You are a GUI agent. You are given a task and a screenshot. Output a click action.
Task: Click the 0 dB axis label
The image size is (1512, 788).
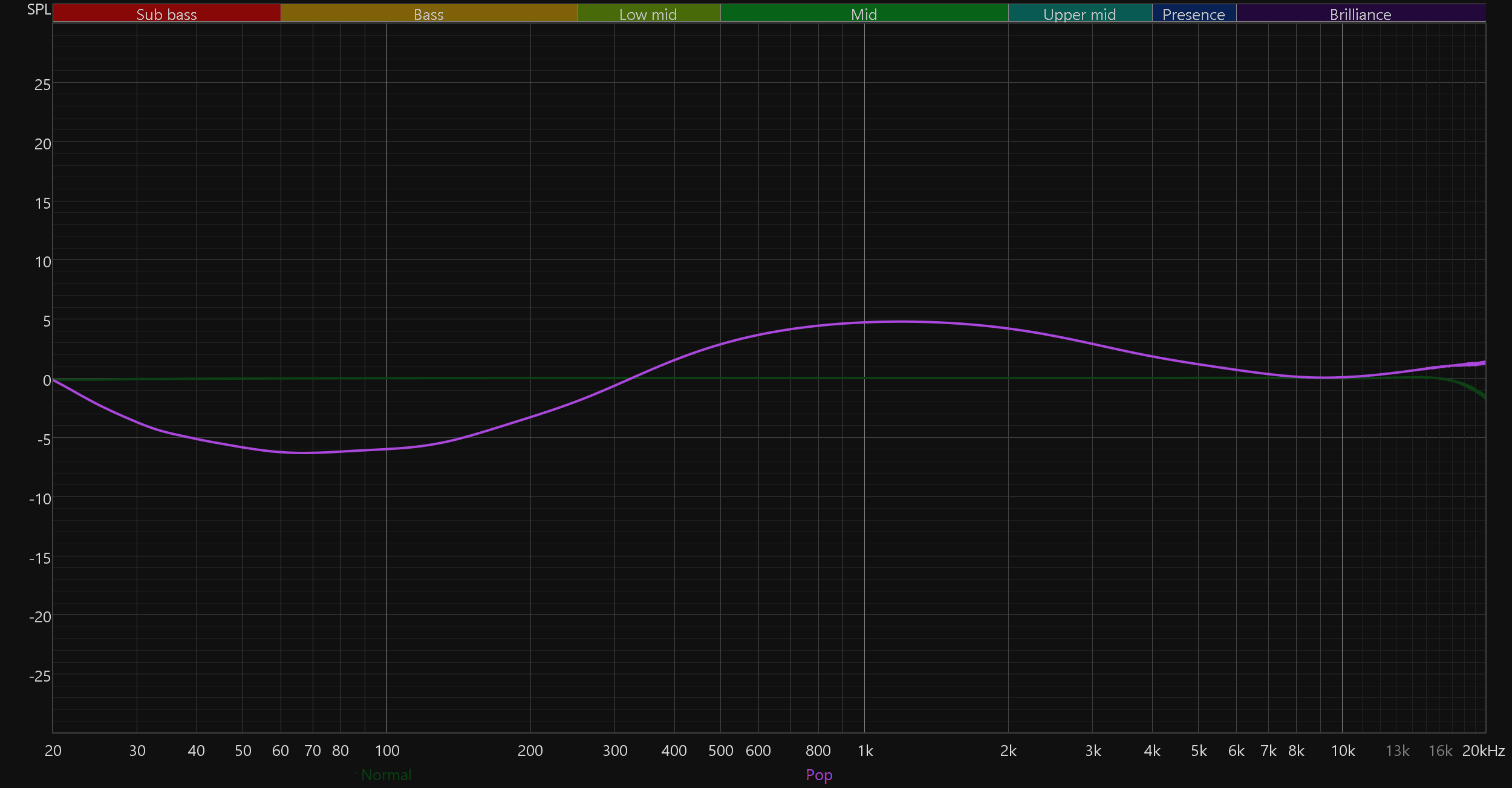coord(47,380)
